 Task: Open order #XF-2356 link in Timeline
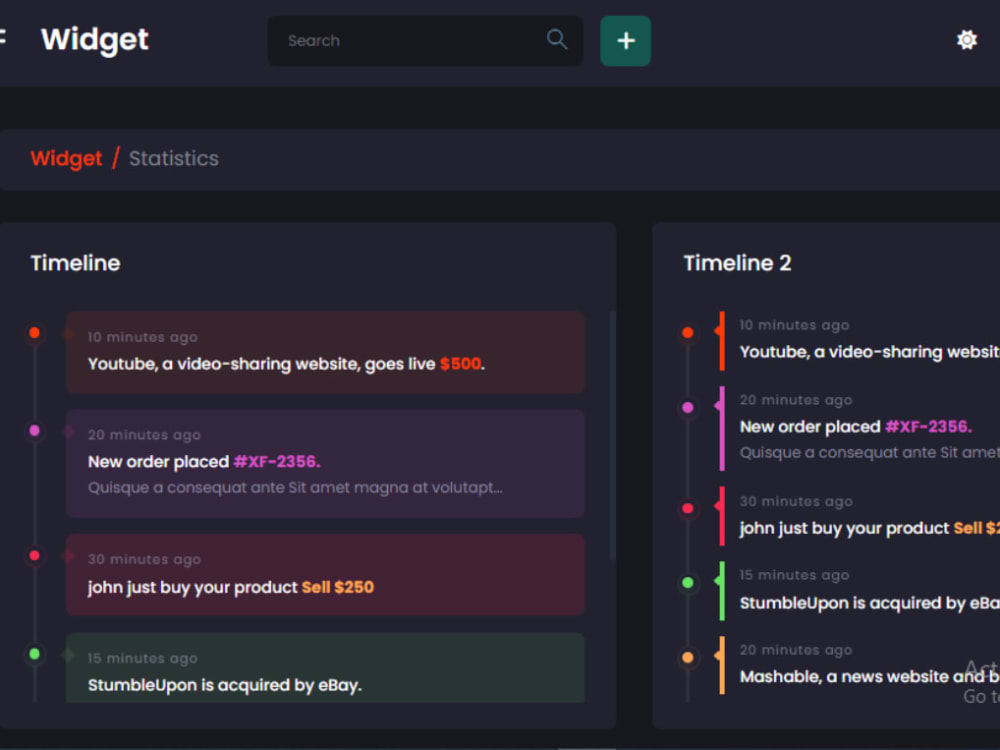pyautogui.click(x=277, y=461)
